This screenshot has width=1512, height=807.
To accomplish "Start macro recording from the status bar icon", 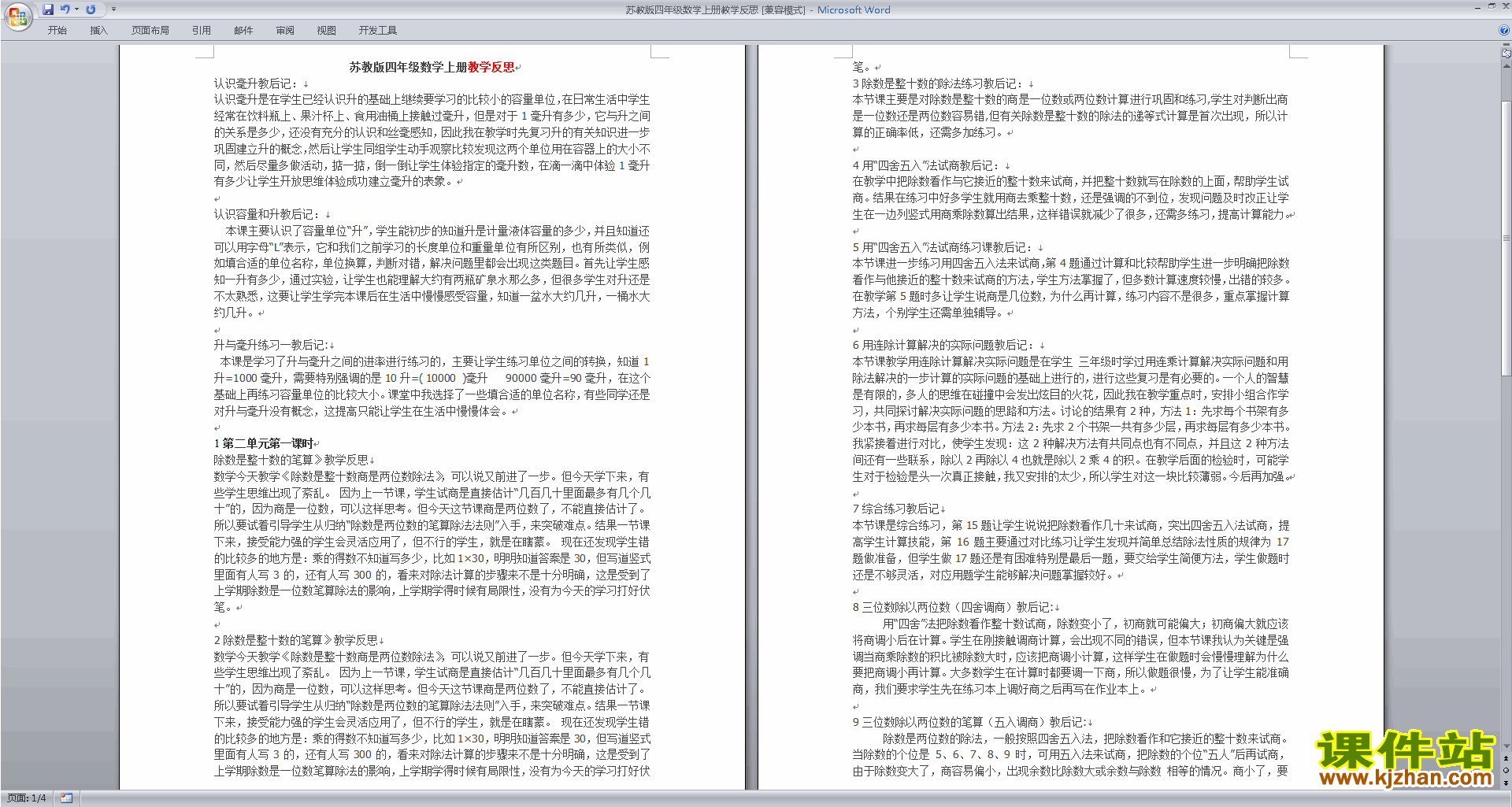I will pos(66,798).
